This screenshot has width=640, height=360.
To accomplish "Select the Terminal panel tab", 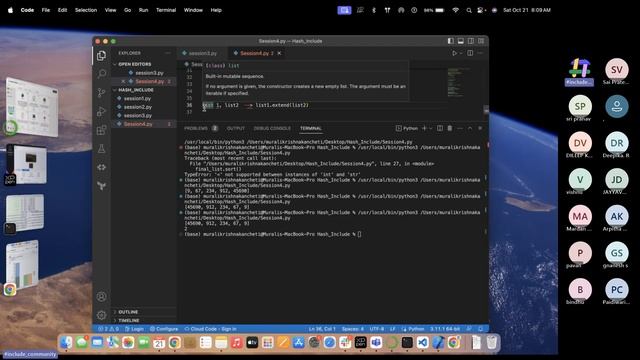I will pos(311,128).
